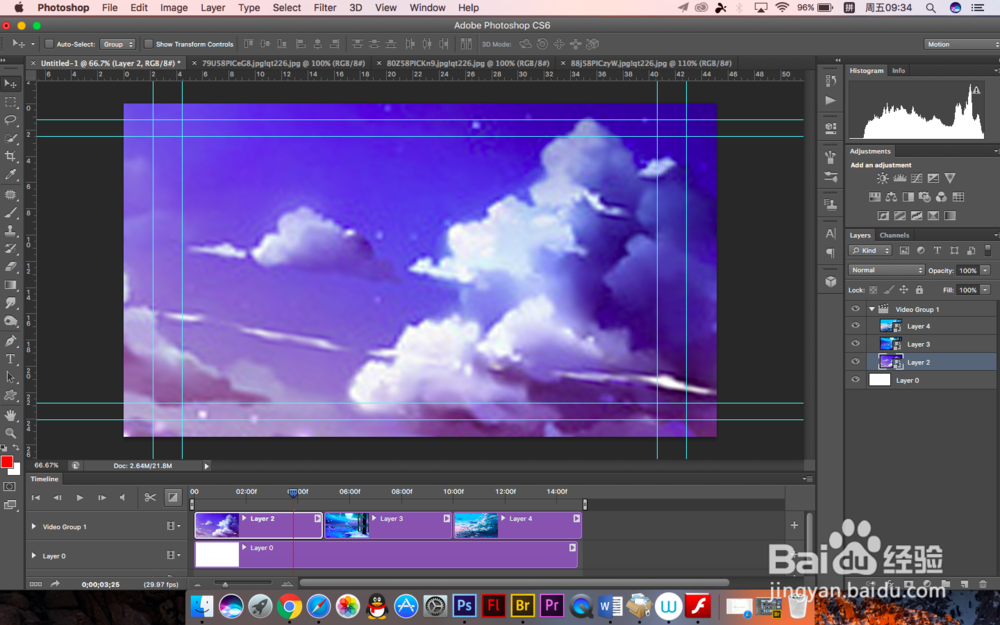Screen dimensions: 1000x625
Task: Open the Auto-Select Group dropdown
Action: 117,44
